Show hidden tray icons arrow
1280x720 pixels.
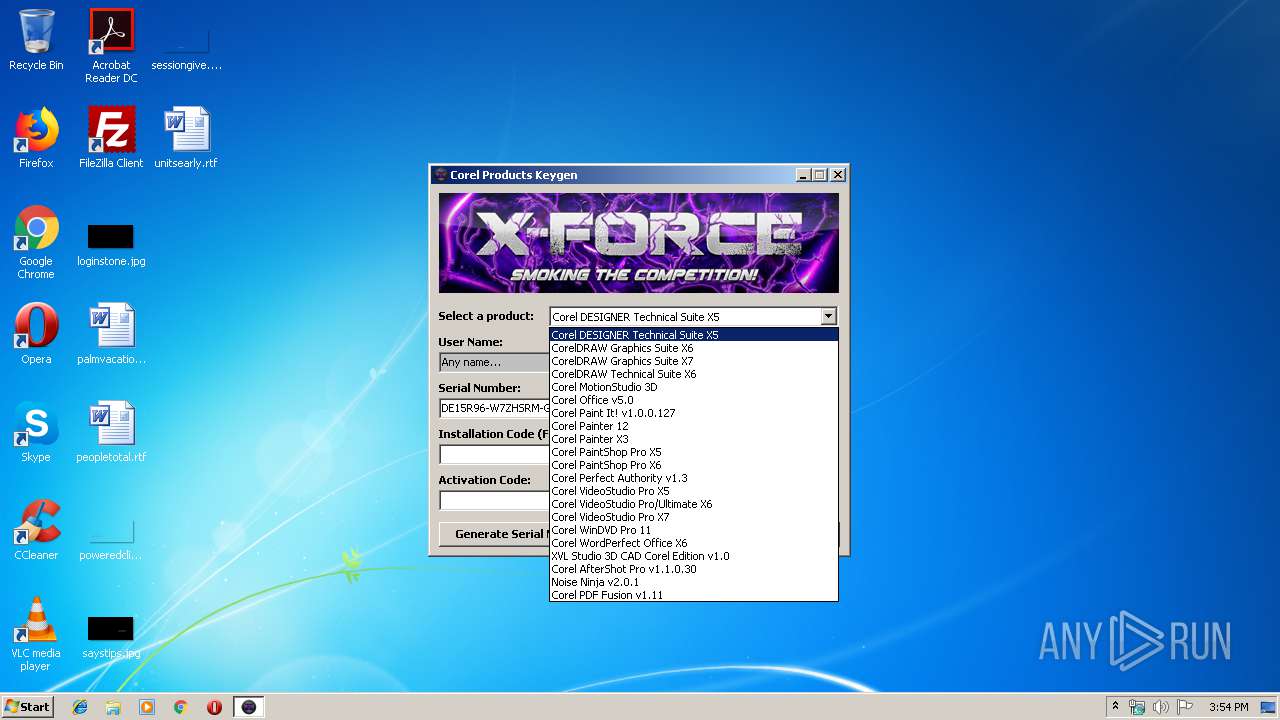coord(1116,707)
